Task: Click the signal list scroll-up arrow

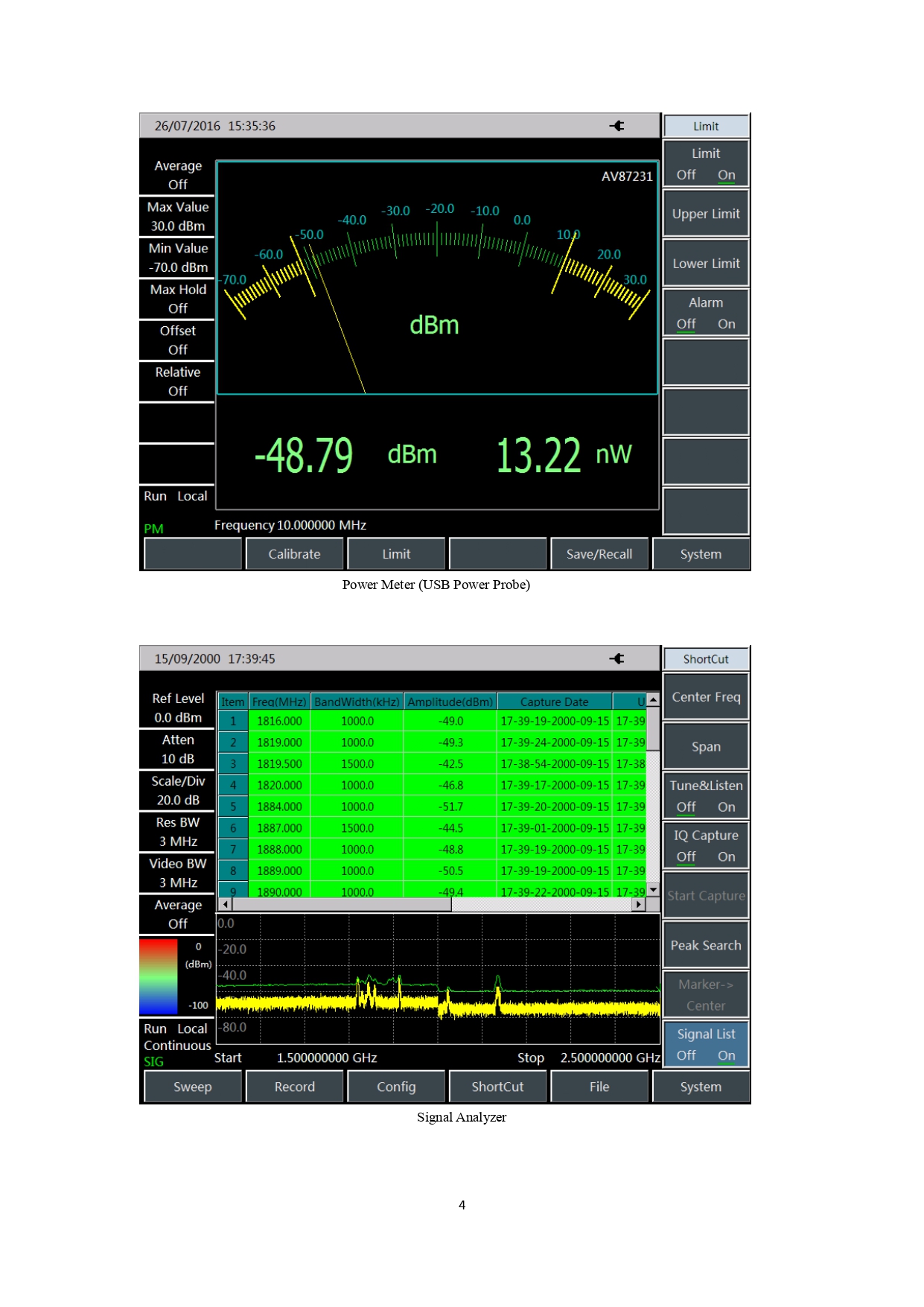Action: click(x=653, y=699)
